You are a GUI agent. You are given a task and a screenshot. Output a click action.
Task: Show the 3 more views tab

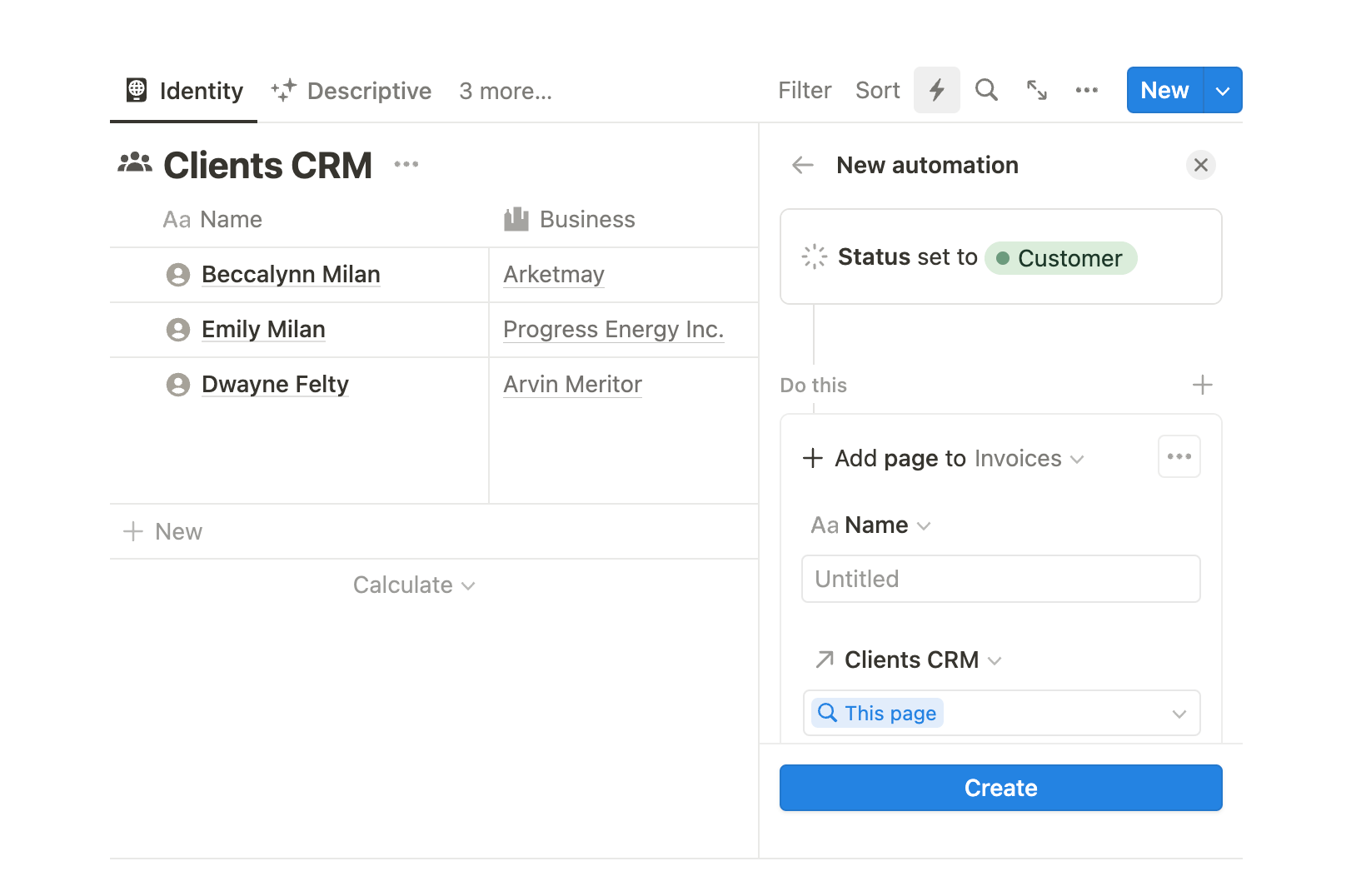coord(505,91)
